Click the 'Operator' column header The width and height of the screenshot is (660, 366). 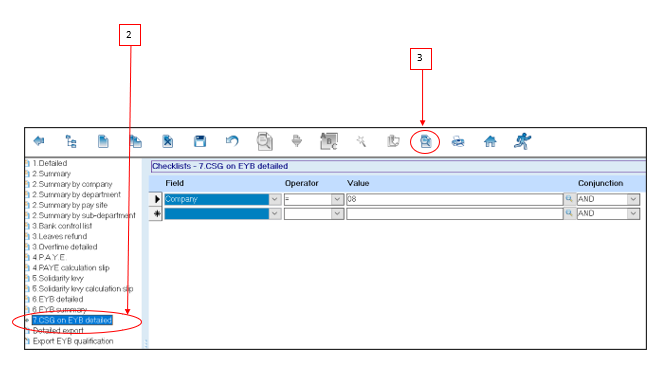[301, 183]
